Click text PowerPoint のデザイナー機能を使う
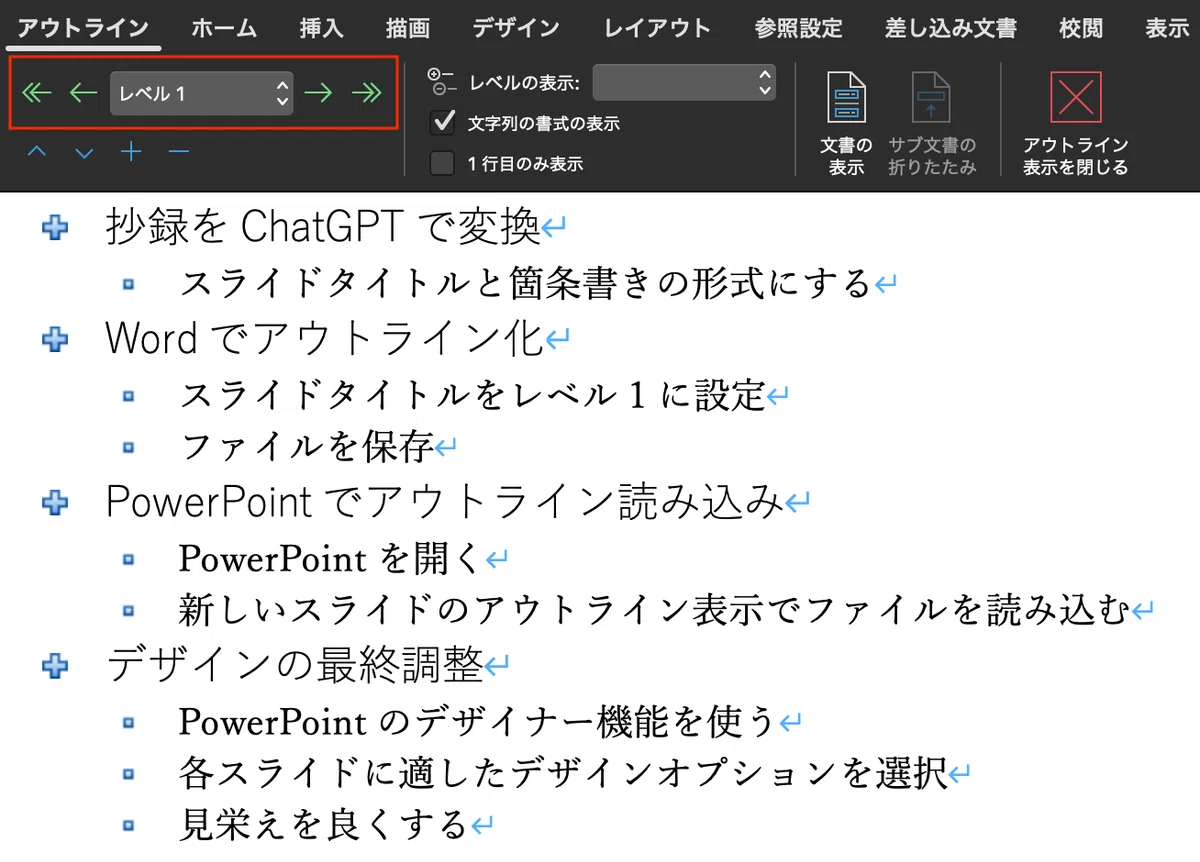 pyautogui.click(x=478, y=720)
